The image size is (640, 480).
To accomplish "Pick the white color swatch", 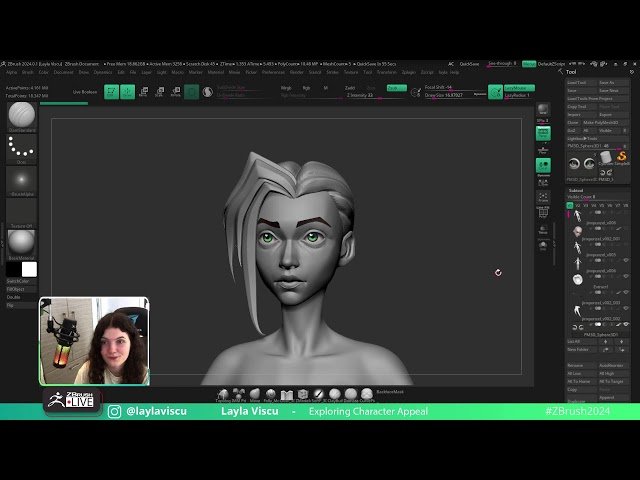I will [x=29, y=269].
